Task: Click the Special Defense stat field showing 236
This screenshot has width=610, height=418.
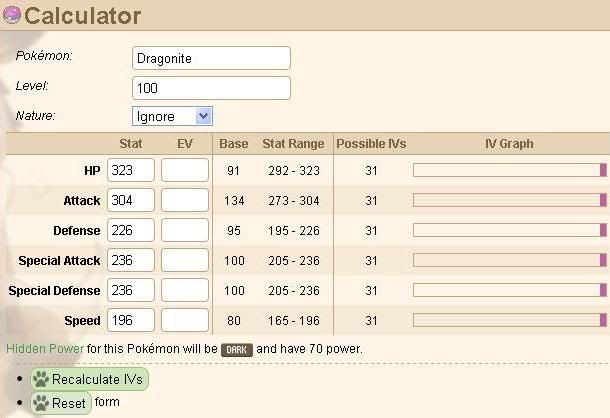Action: (131, 290)
